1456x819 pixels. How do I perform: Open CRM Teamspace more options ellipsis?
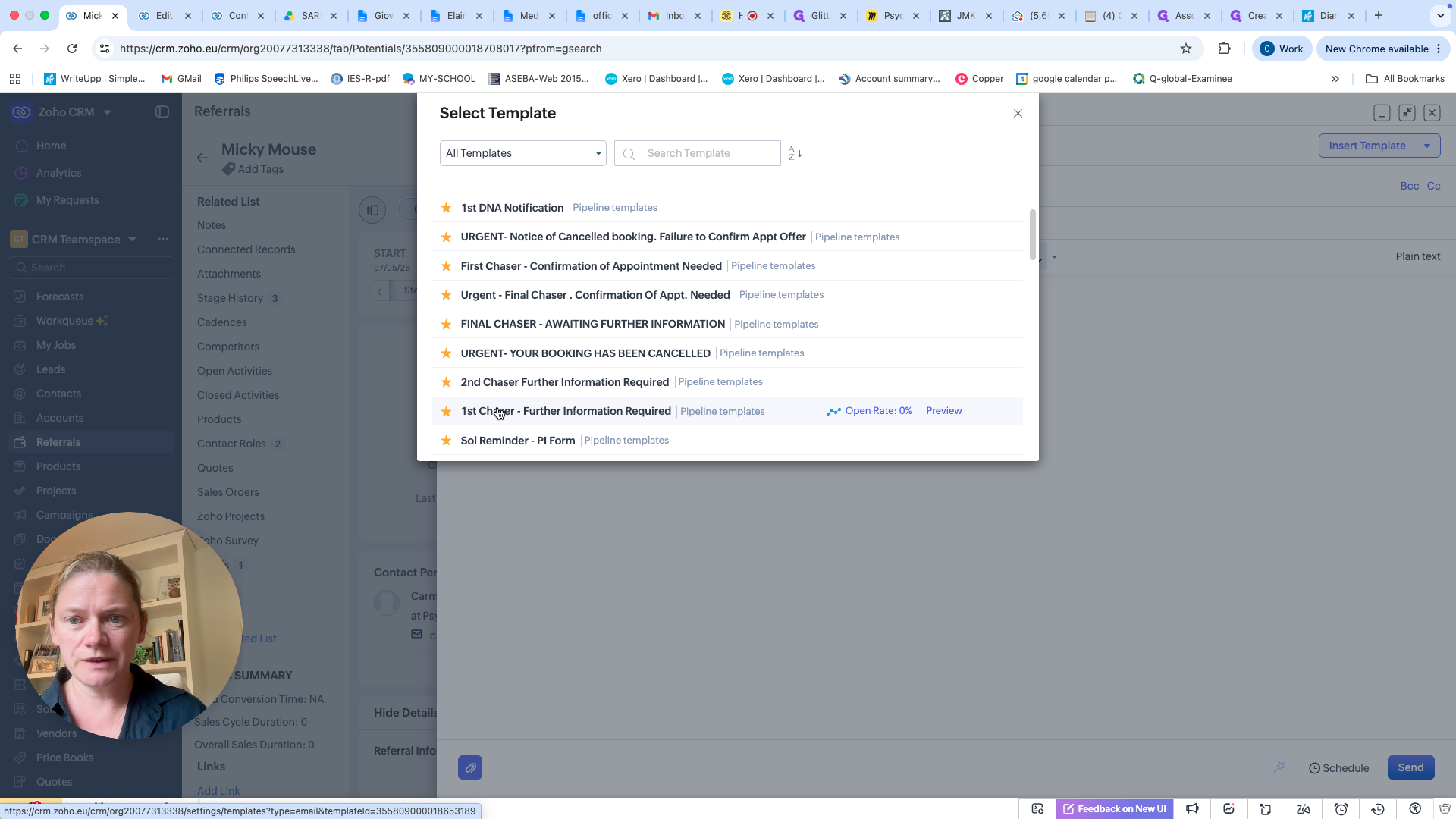click(163, 240)
